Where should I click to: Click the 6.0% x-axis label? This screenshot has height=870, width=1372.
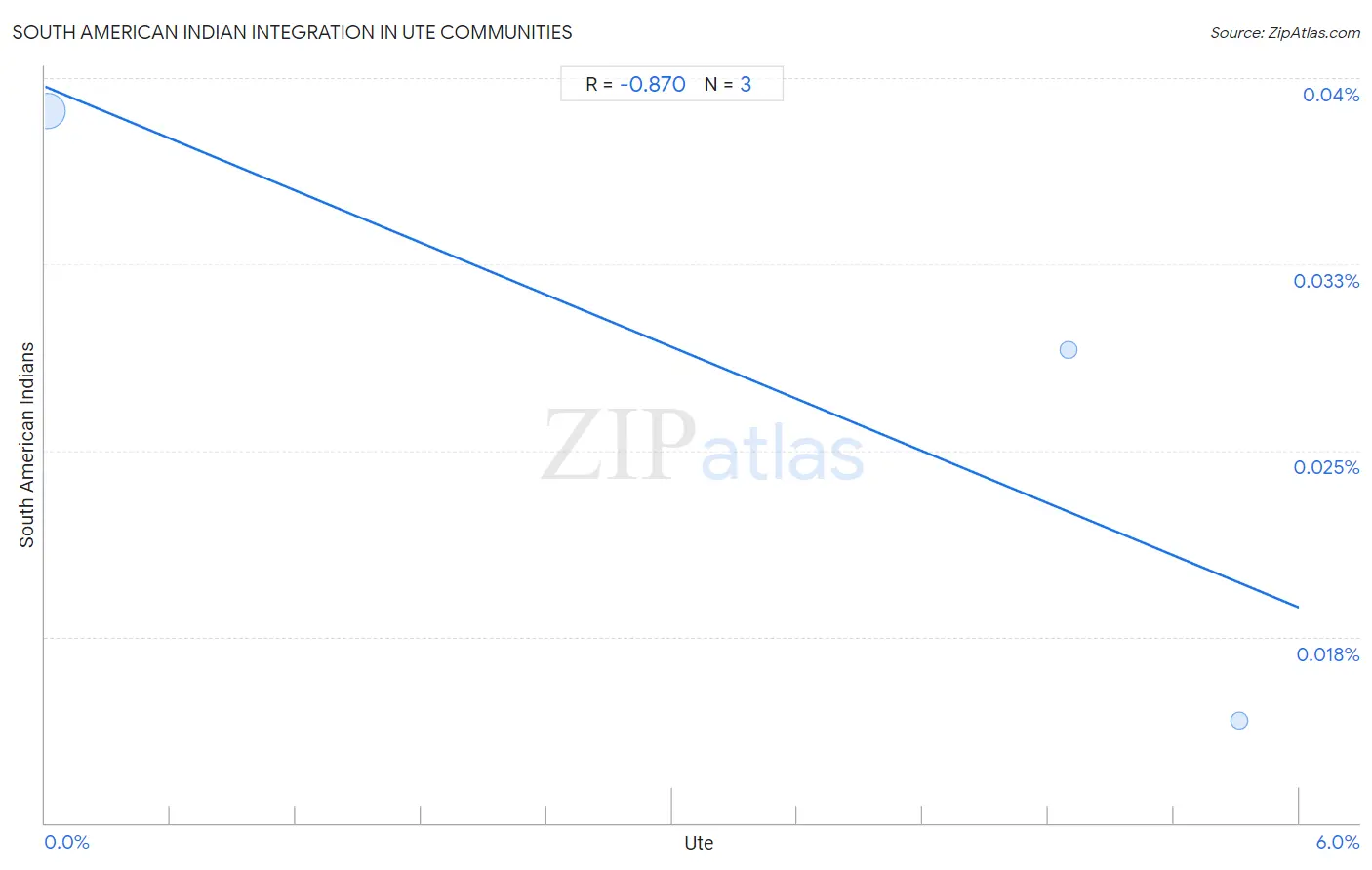[1338, 842]
